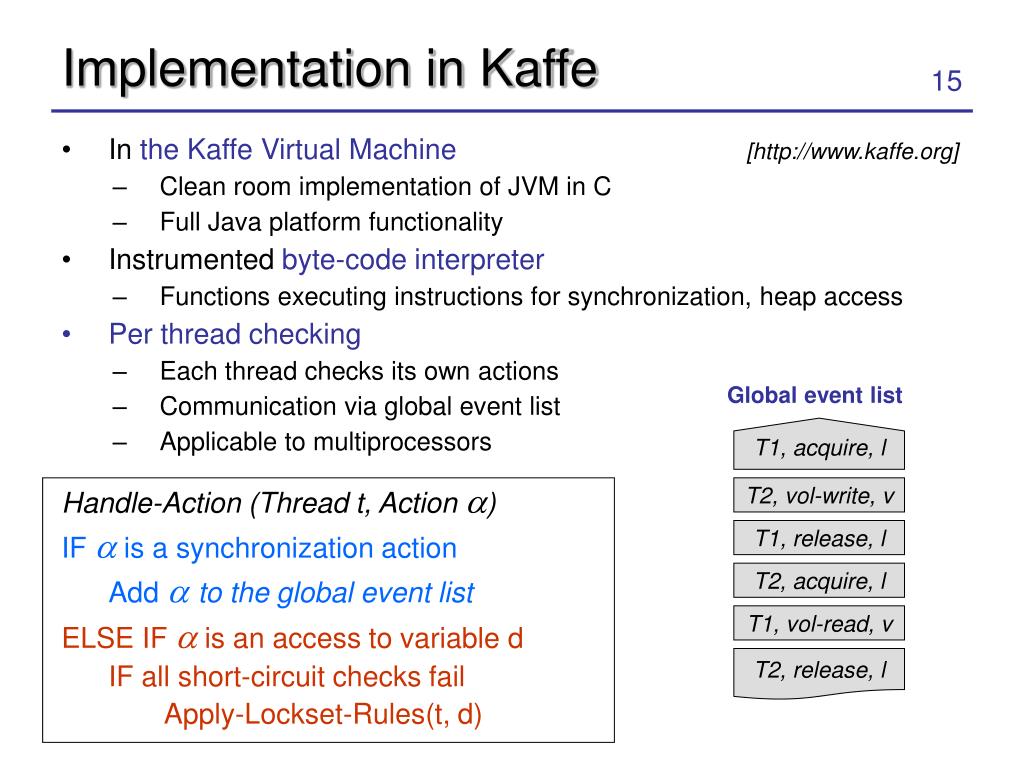Select 'Each thread checks its own actions'

point(359,371)
